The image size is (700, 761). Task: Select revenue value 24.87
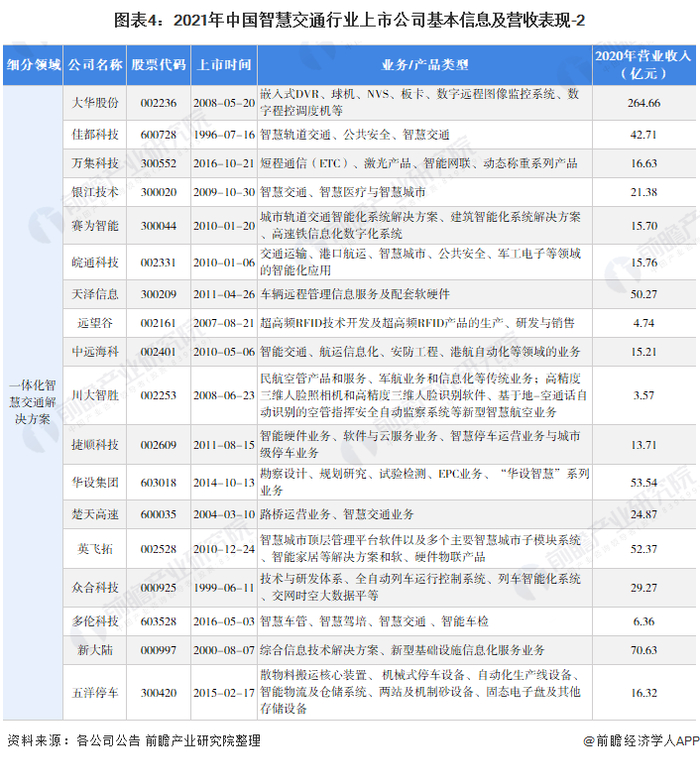[x=644, y=514]
